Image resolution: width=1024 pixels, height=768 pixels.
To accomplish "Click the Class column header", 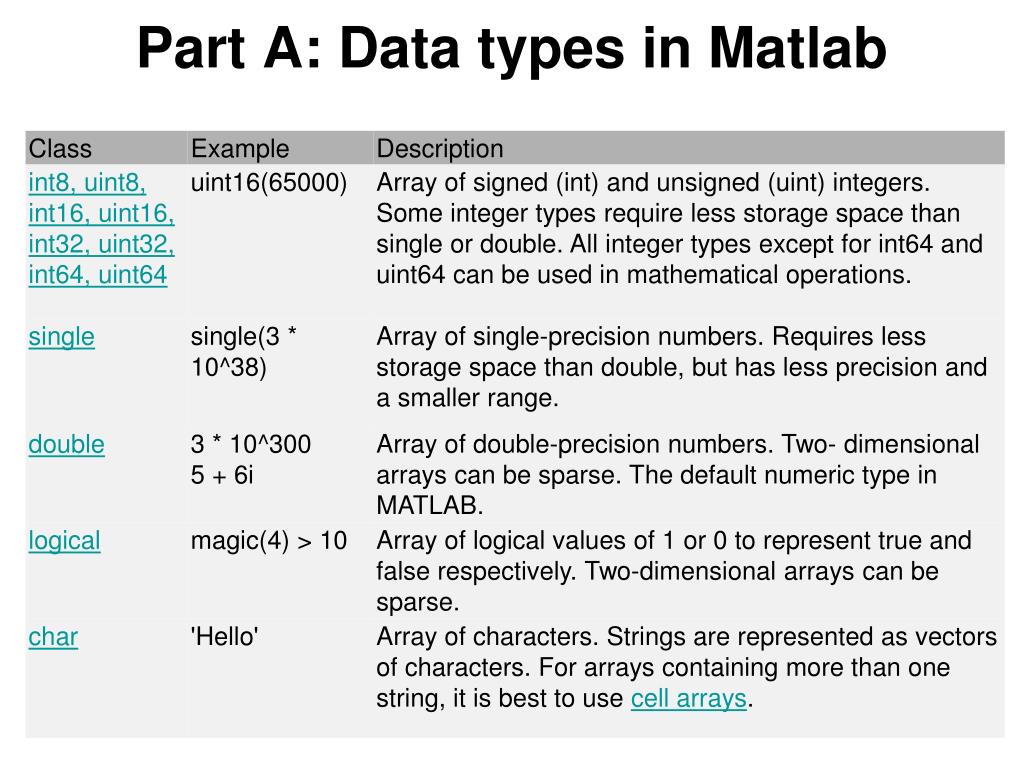I will pyautogui.click(x=60, y=149).
